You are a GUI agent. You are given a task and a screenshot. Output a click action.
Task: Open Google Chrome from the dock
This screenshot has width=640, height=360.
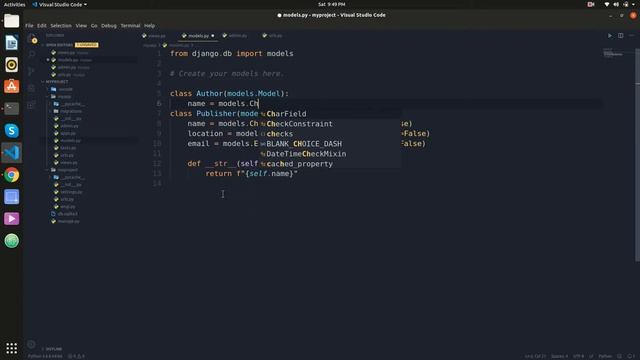(x=11, y=175)
